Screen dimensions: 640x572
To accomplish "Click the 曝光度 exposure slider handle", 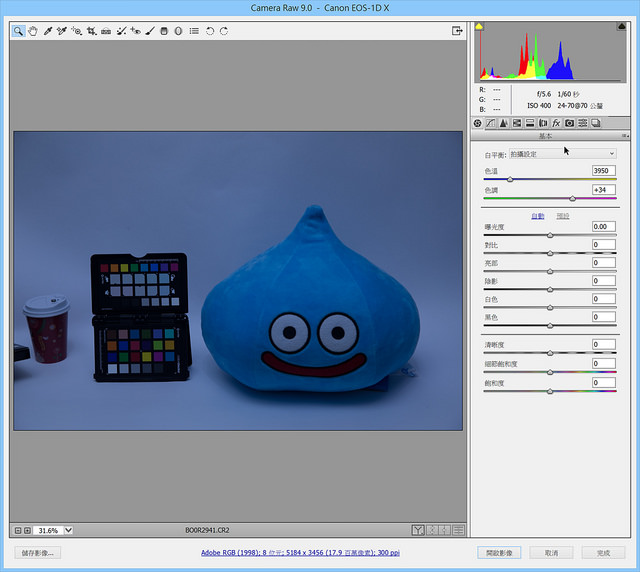I will click(550, 235).
